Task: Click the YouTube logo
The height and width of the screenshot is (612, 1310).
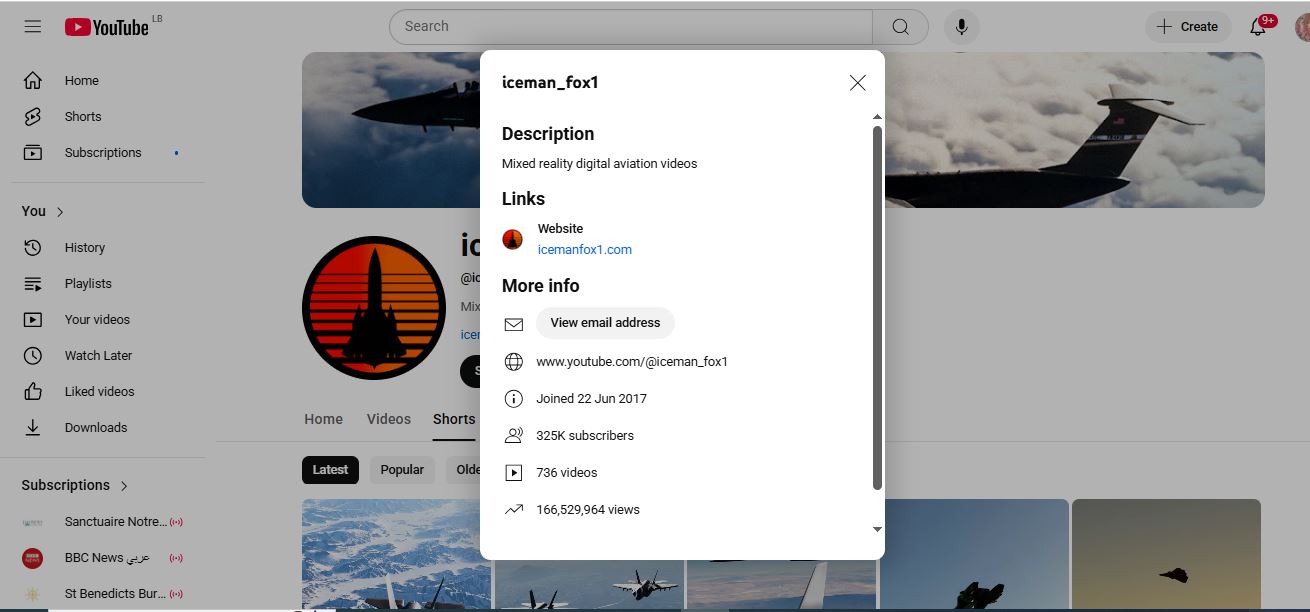Action: (x=107, y=27)
